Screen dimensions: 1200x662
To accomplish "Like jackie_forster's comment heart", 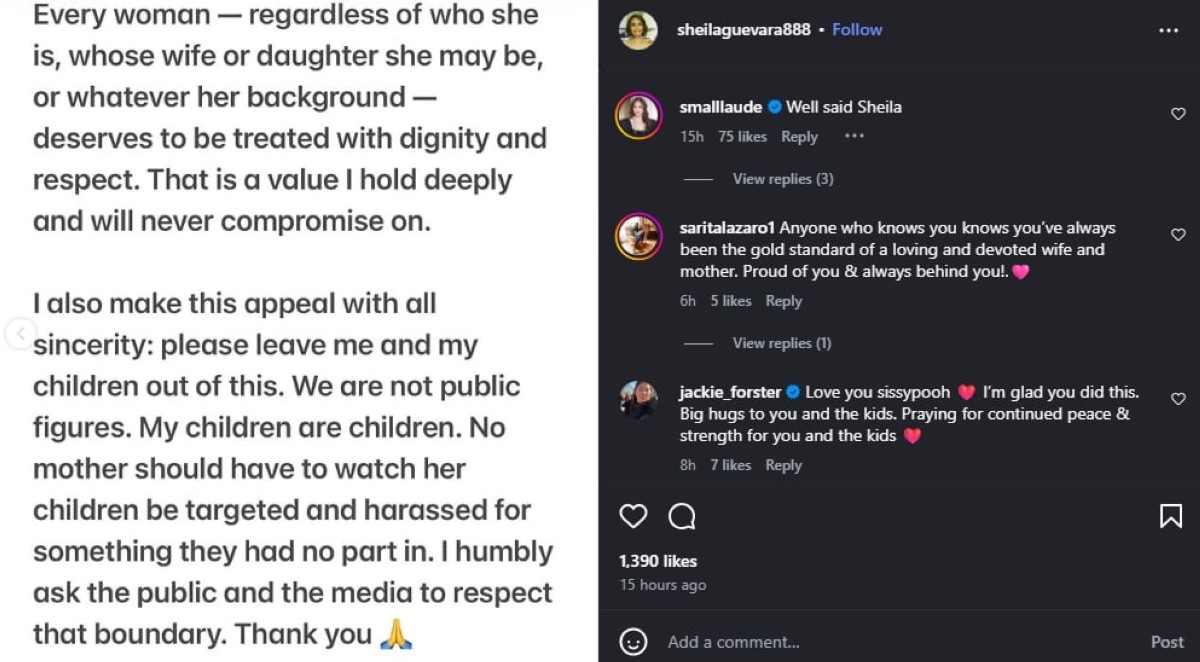I will (x=1178, y=399).
